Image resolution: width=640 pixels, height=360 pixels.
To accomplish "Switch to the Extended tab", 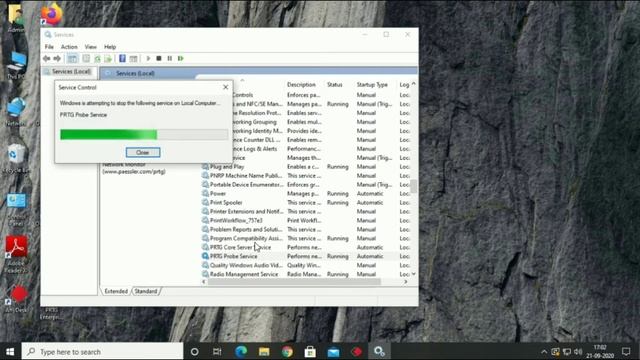I will (116, 291).
